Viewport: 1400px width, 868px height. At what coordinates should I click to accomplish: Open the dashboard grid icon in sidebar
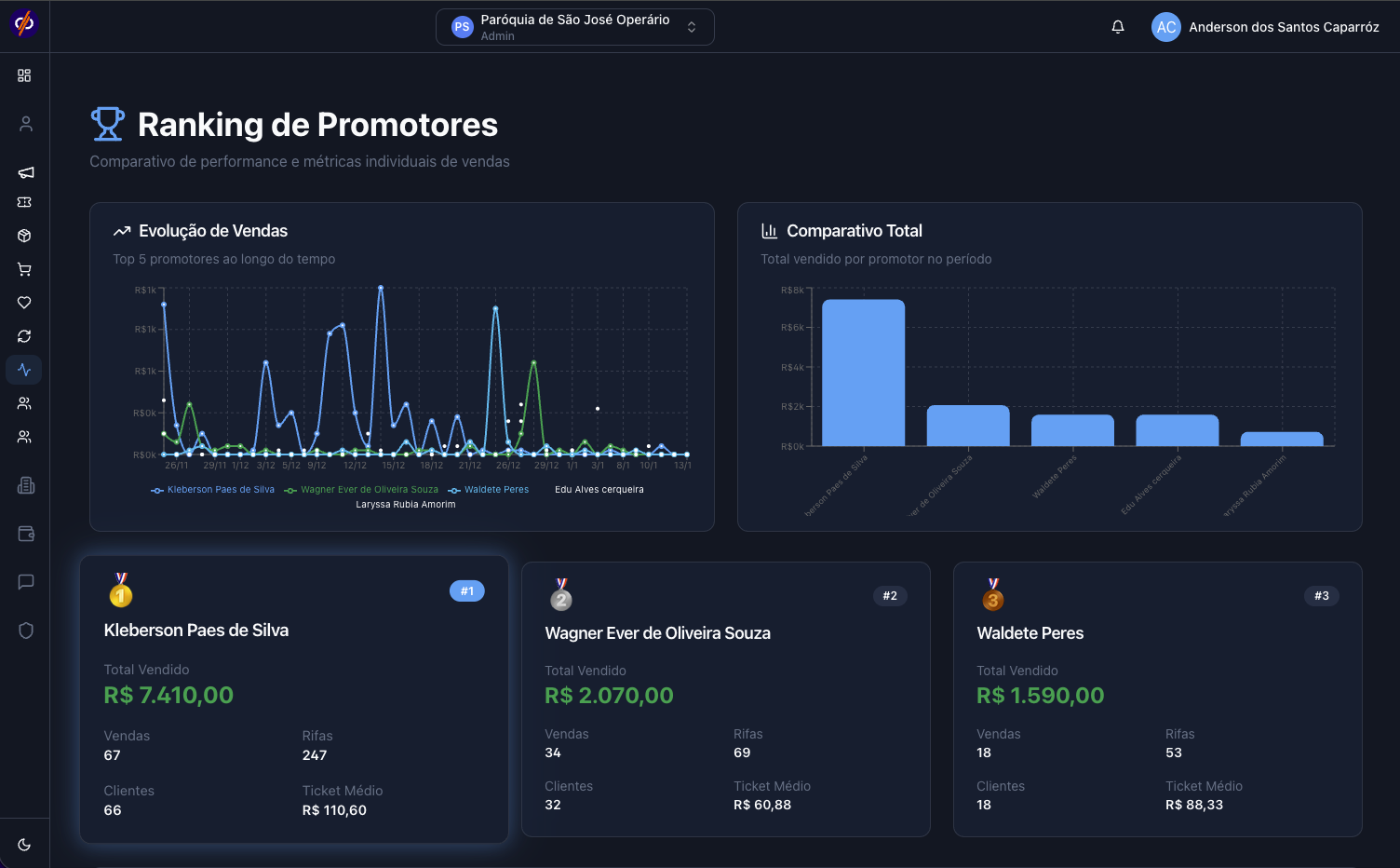click(x=24, y=75)
